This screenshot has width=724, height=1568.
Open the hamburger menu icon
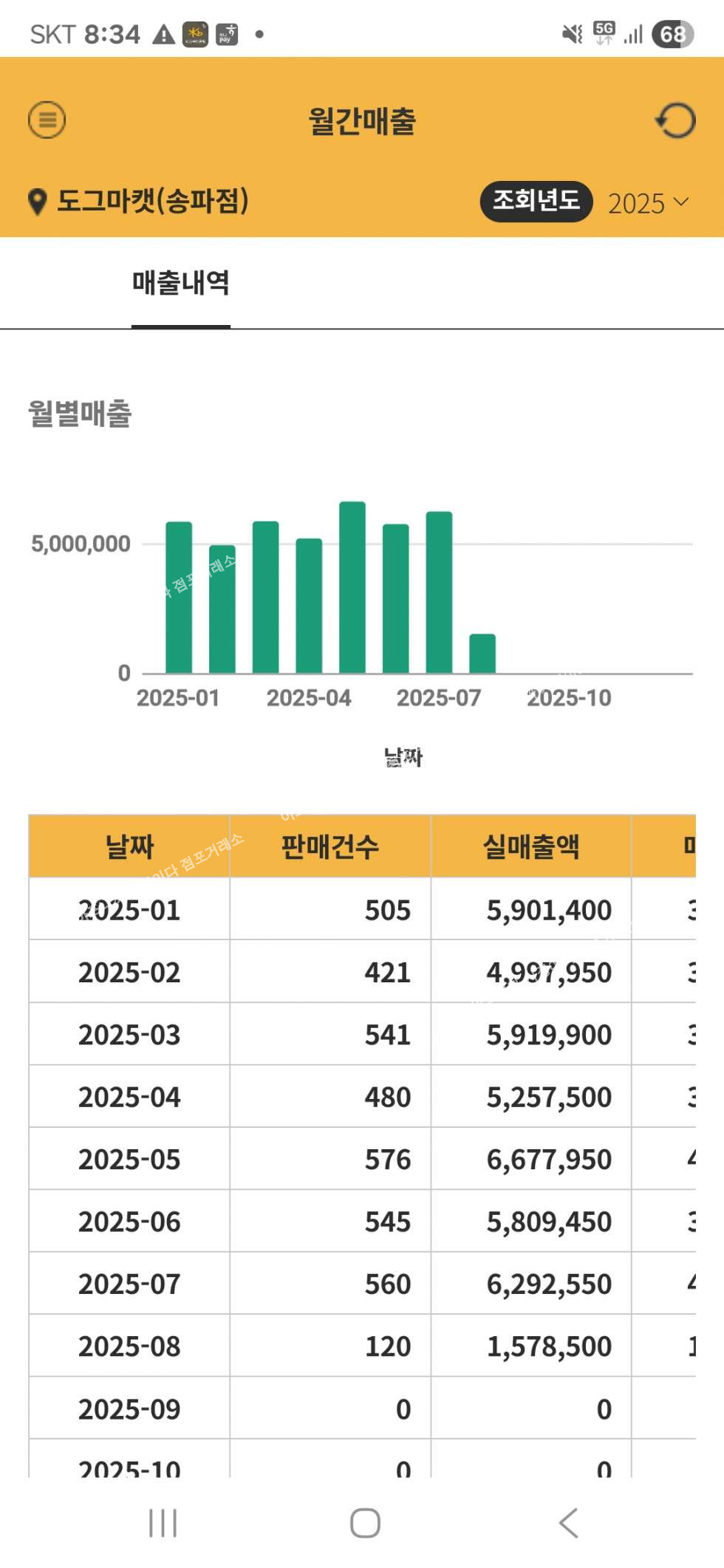pos(47,120)
